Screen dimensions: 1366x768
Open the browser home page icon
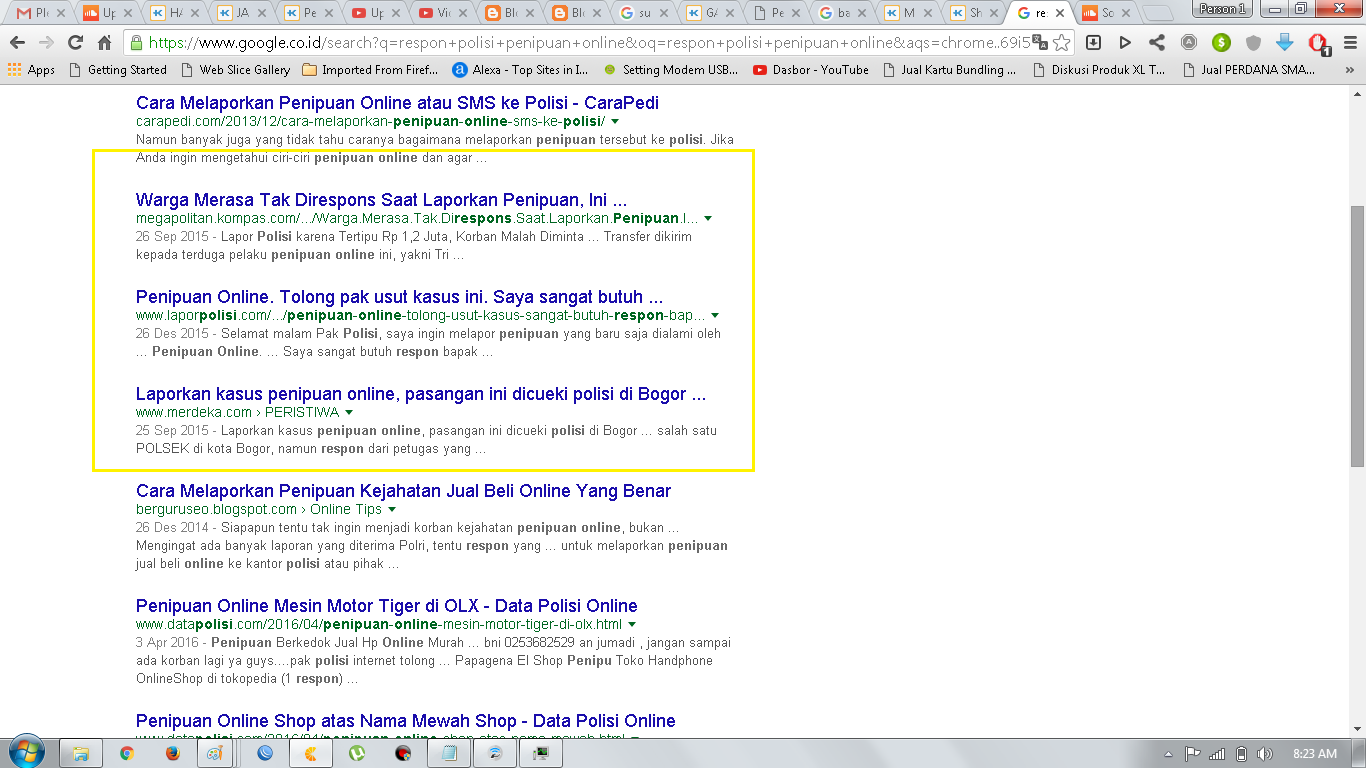tap(104, 43)
